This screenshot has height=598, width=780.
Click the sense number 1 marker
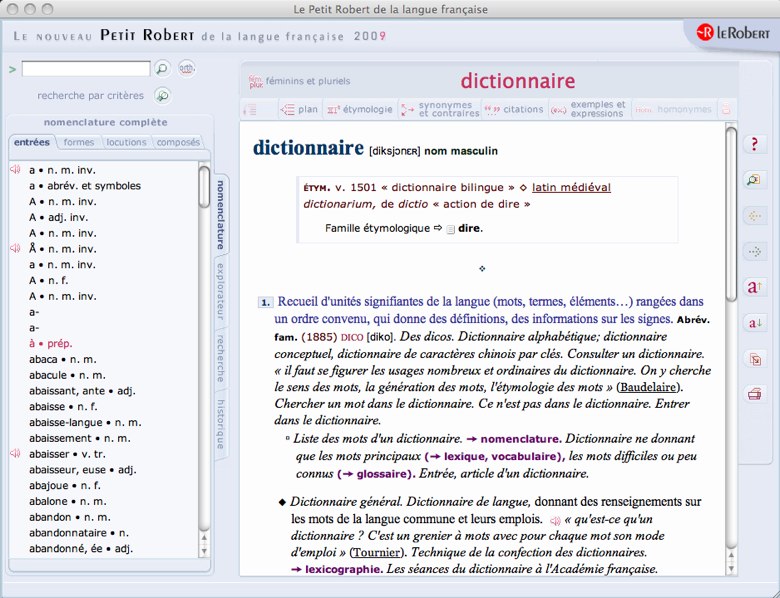[265, 302]
